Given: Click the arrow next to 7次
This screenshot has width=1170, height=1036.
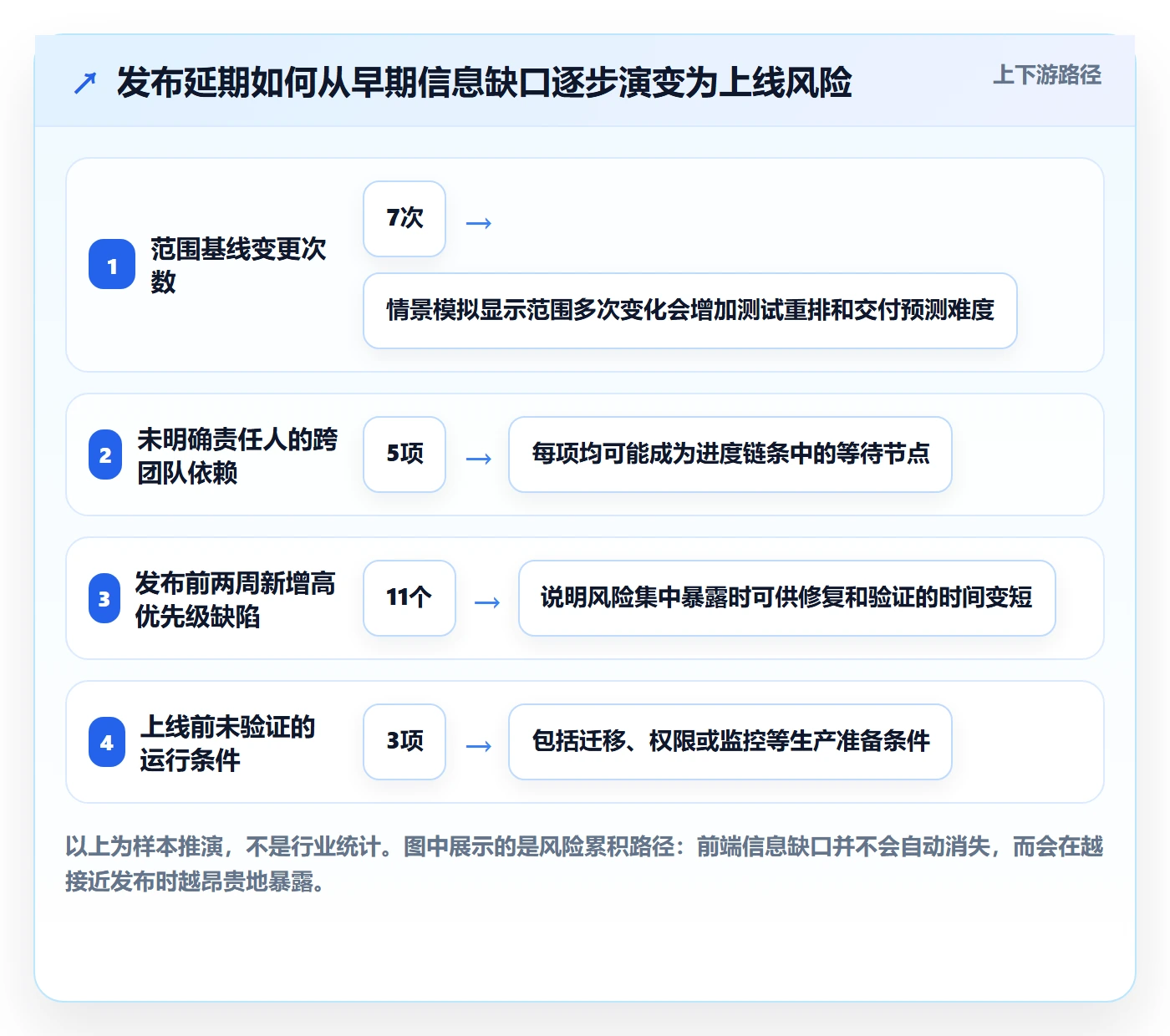Looking at the screenshot, I should 478,223.
